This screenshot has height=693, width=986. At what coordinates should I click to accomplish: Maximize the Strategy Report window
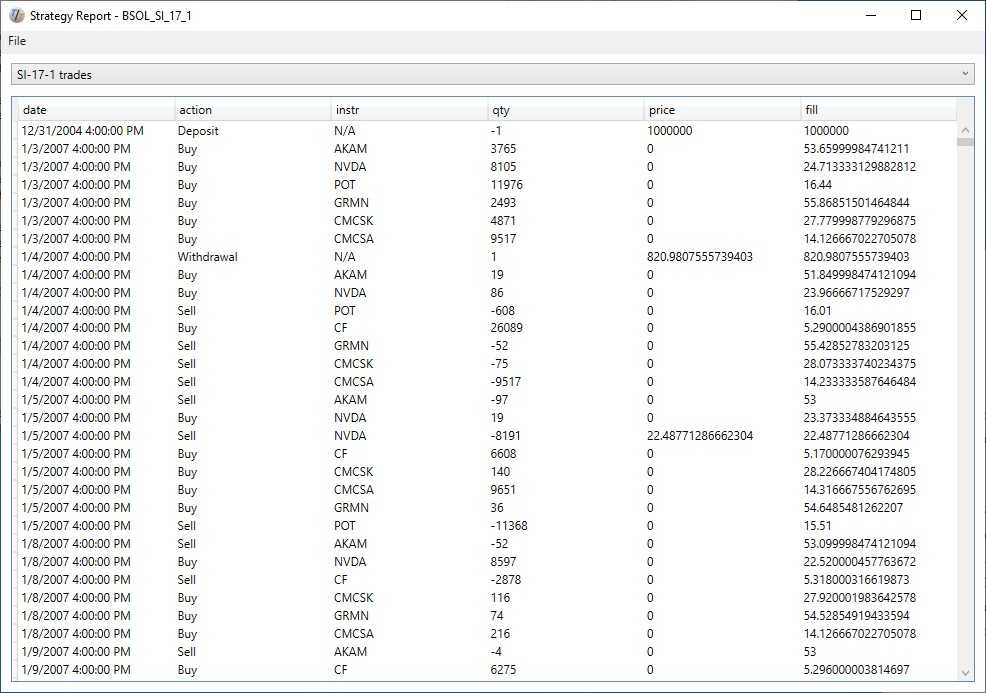coord(916,16)
